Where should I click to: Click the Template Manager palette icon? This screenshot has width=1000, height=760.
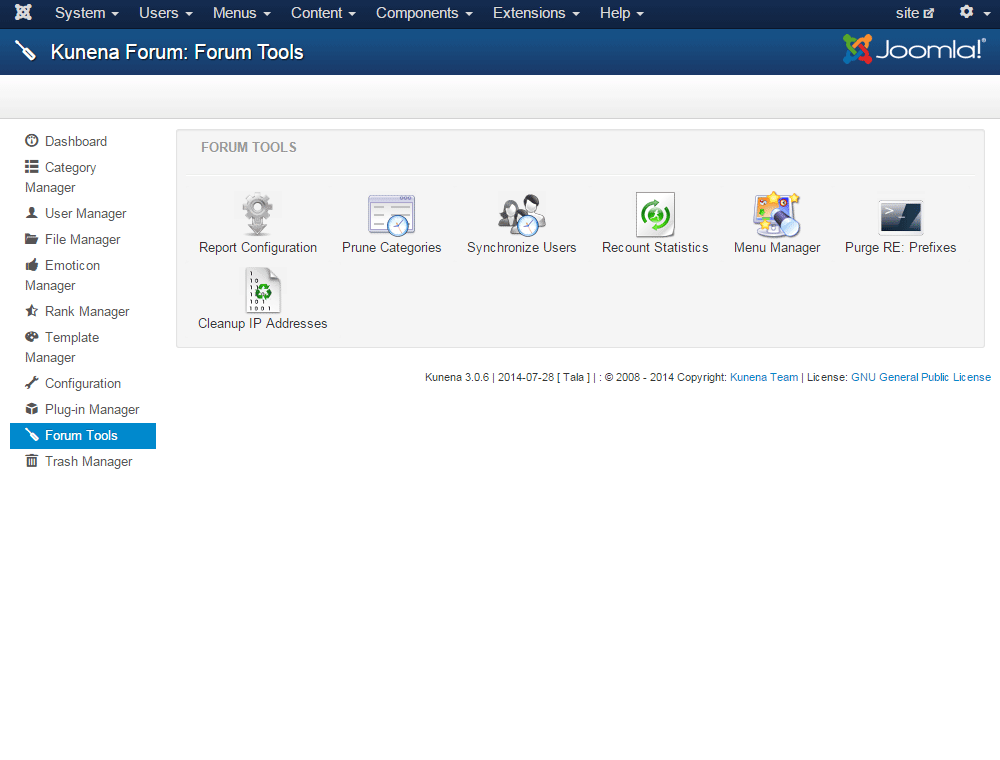pyautogui.click(x=31, y=337)
